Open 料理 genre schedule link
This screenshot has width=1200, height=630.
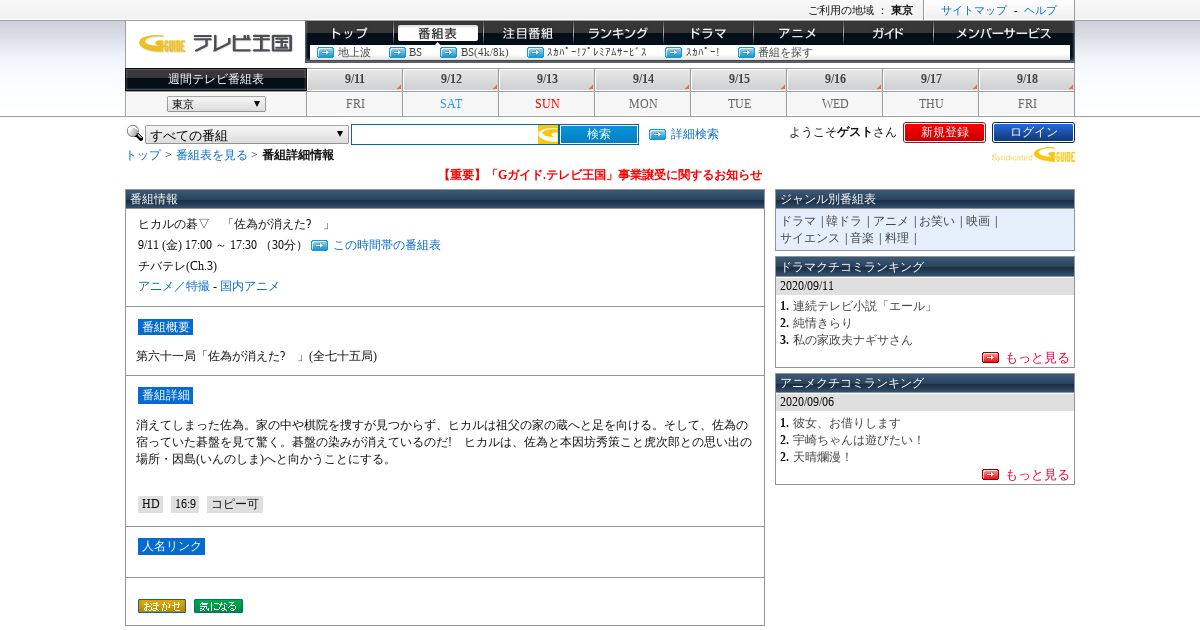(x=897, y=238)
